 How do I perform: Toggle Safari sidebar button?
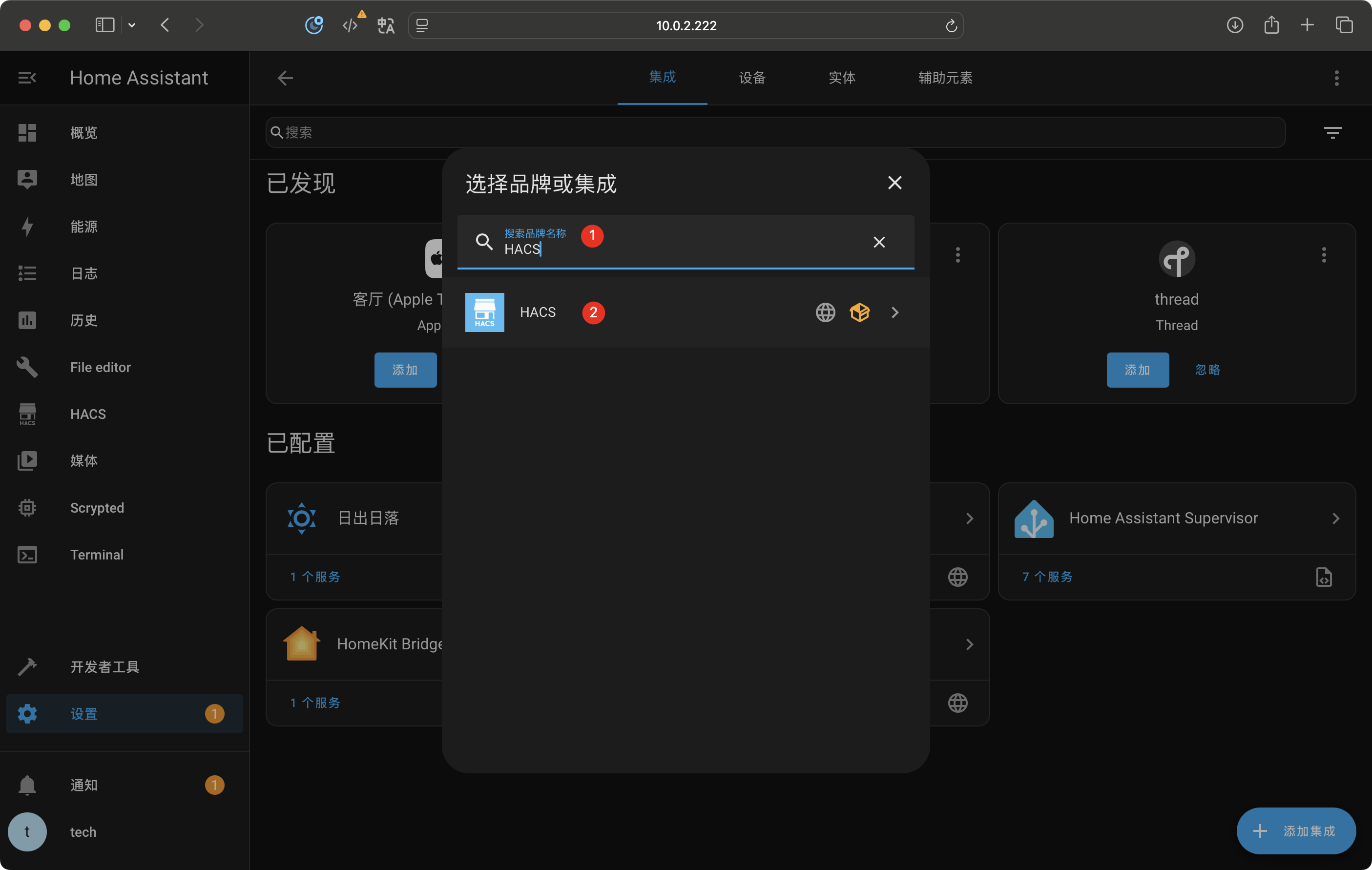click(105, 25)
